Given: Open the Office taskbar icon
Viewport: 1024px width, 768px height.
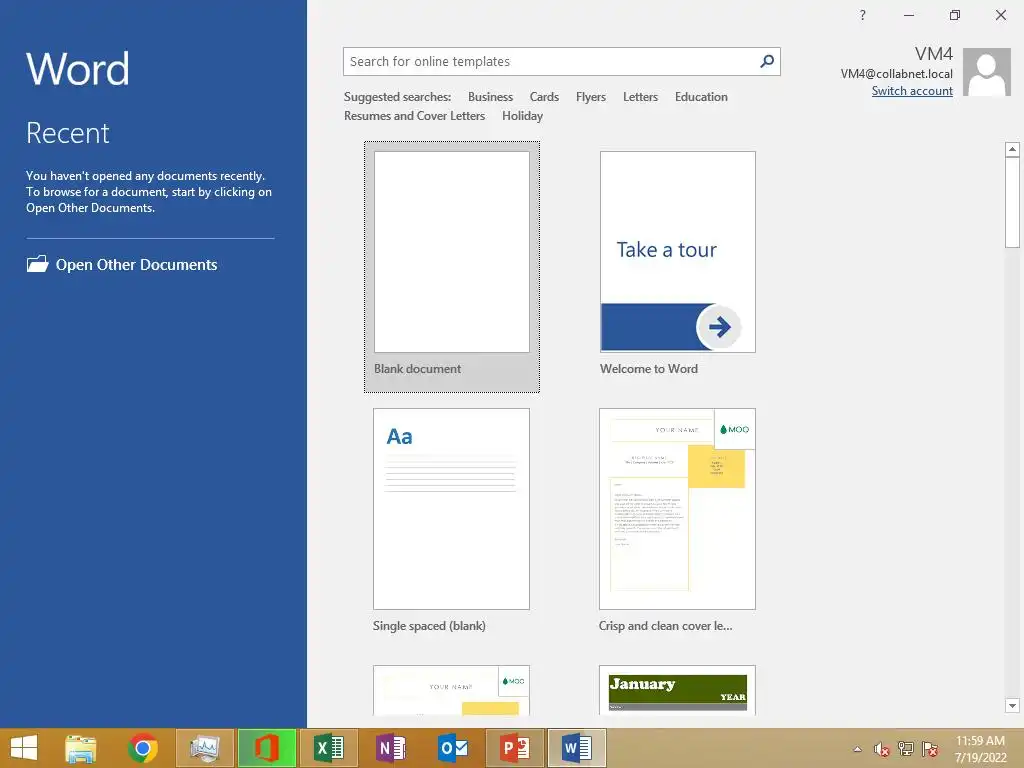Looking at the screenshot, I should [x=266, y=748].
